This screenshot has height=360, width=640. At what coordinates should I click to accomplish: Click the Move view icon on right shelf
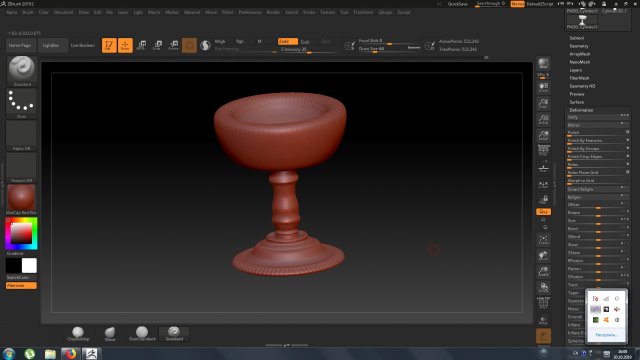click(x=543, y=256)
